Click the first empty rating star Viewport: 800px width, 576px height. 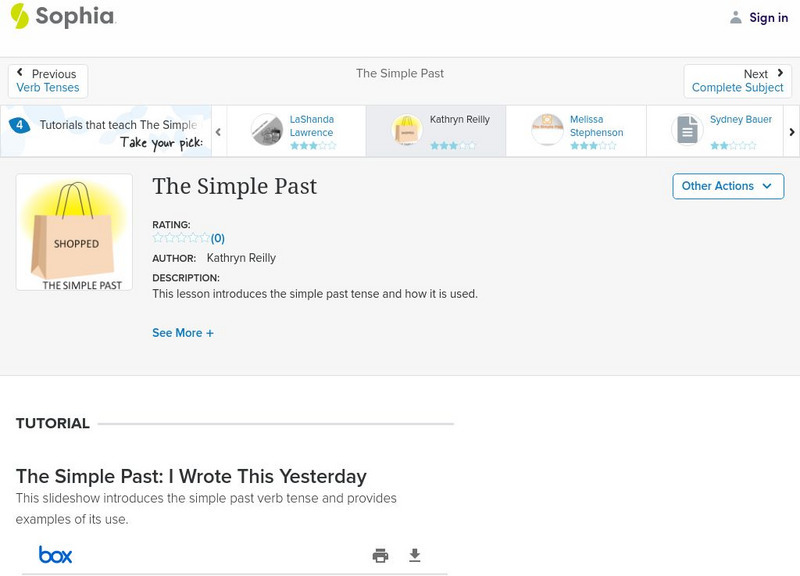pyautogui.click(x=156, y=238)
